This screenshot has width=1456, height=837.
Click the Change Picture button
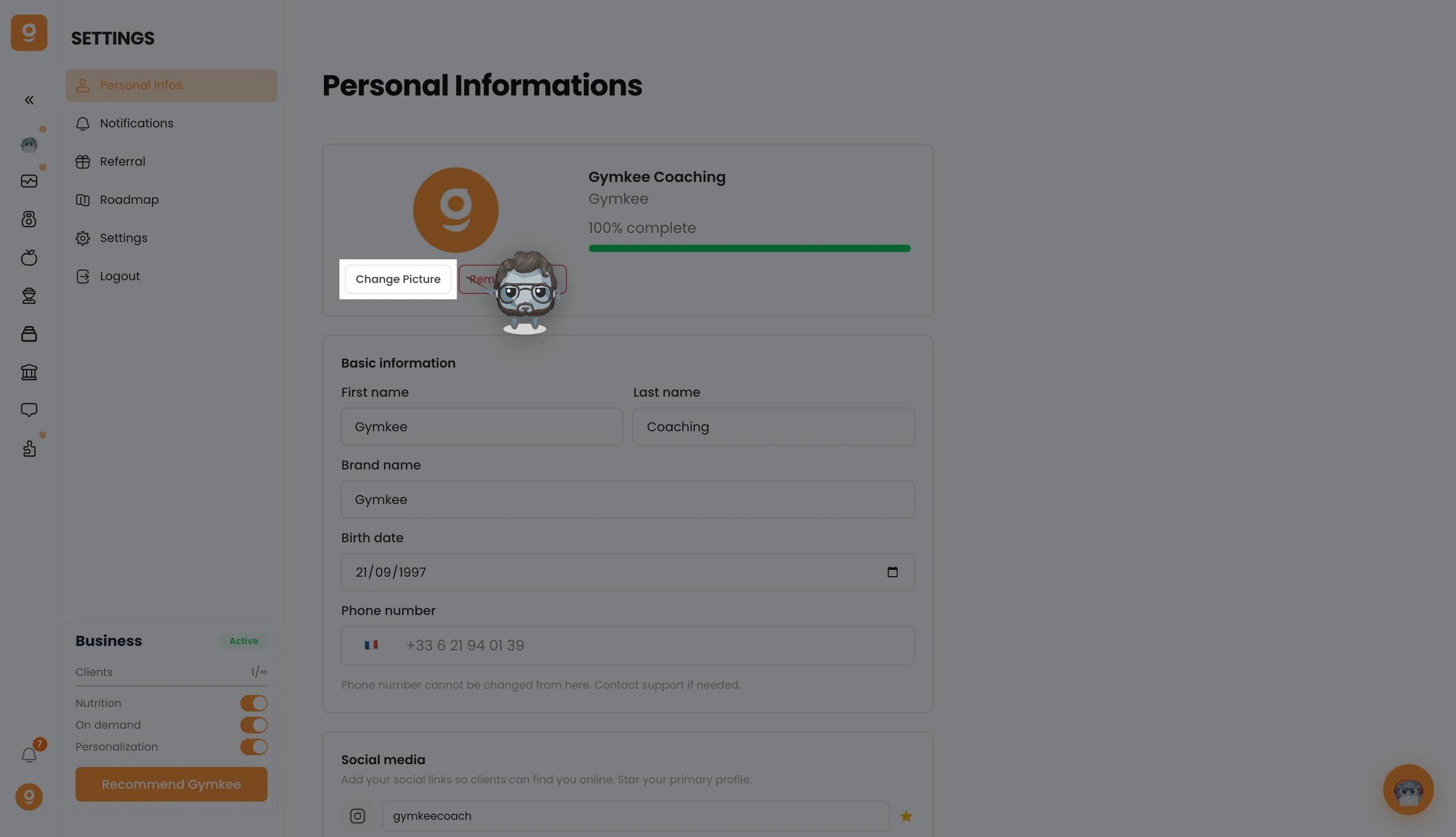(x=398, y=280)
